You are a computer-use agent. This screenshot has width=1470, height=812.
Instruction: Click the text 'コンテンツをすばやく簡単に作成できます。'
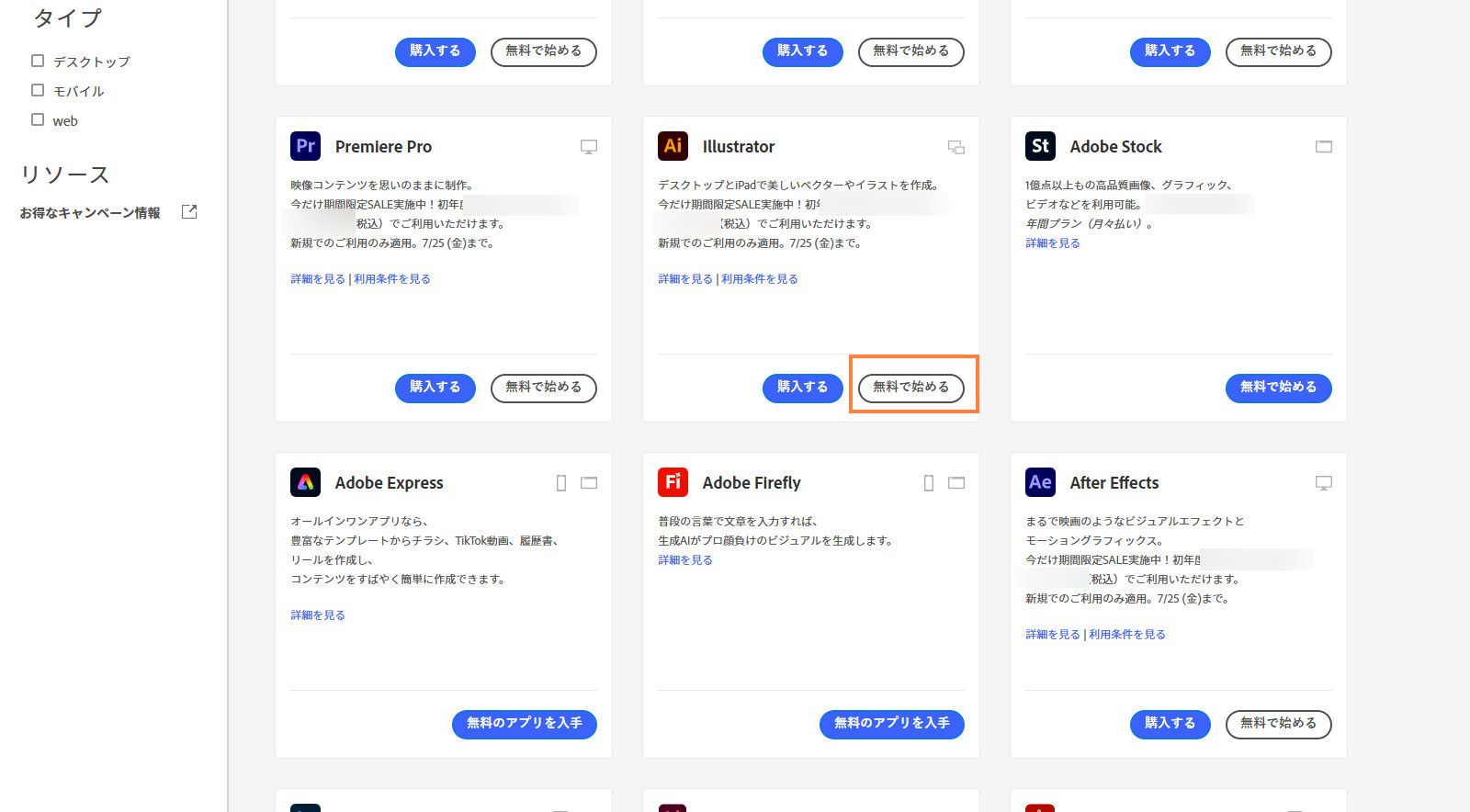(398, 580)
